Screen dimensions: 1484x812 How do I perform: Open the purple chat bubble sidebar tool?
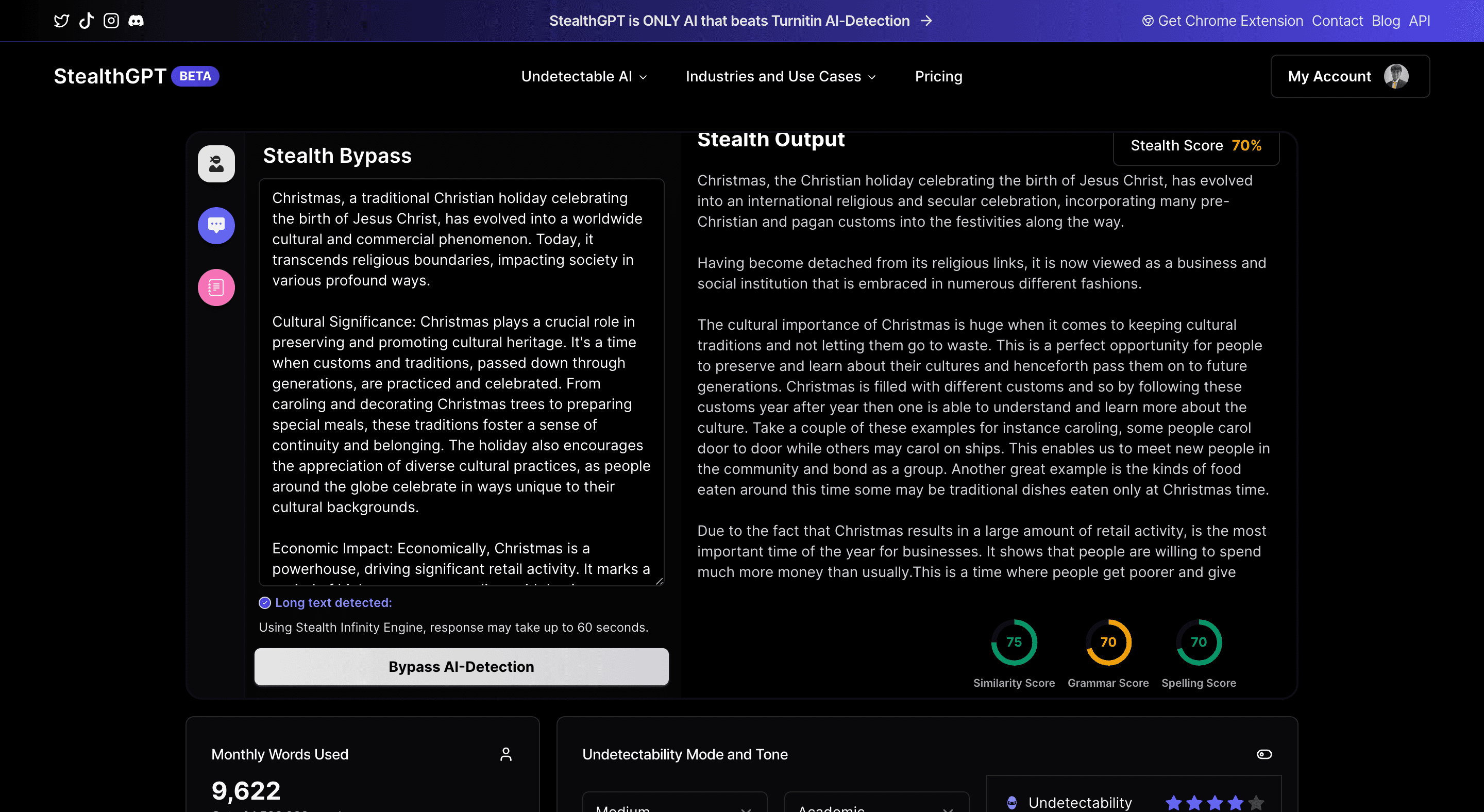[x=216, y=225]
